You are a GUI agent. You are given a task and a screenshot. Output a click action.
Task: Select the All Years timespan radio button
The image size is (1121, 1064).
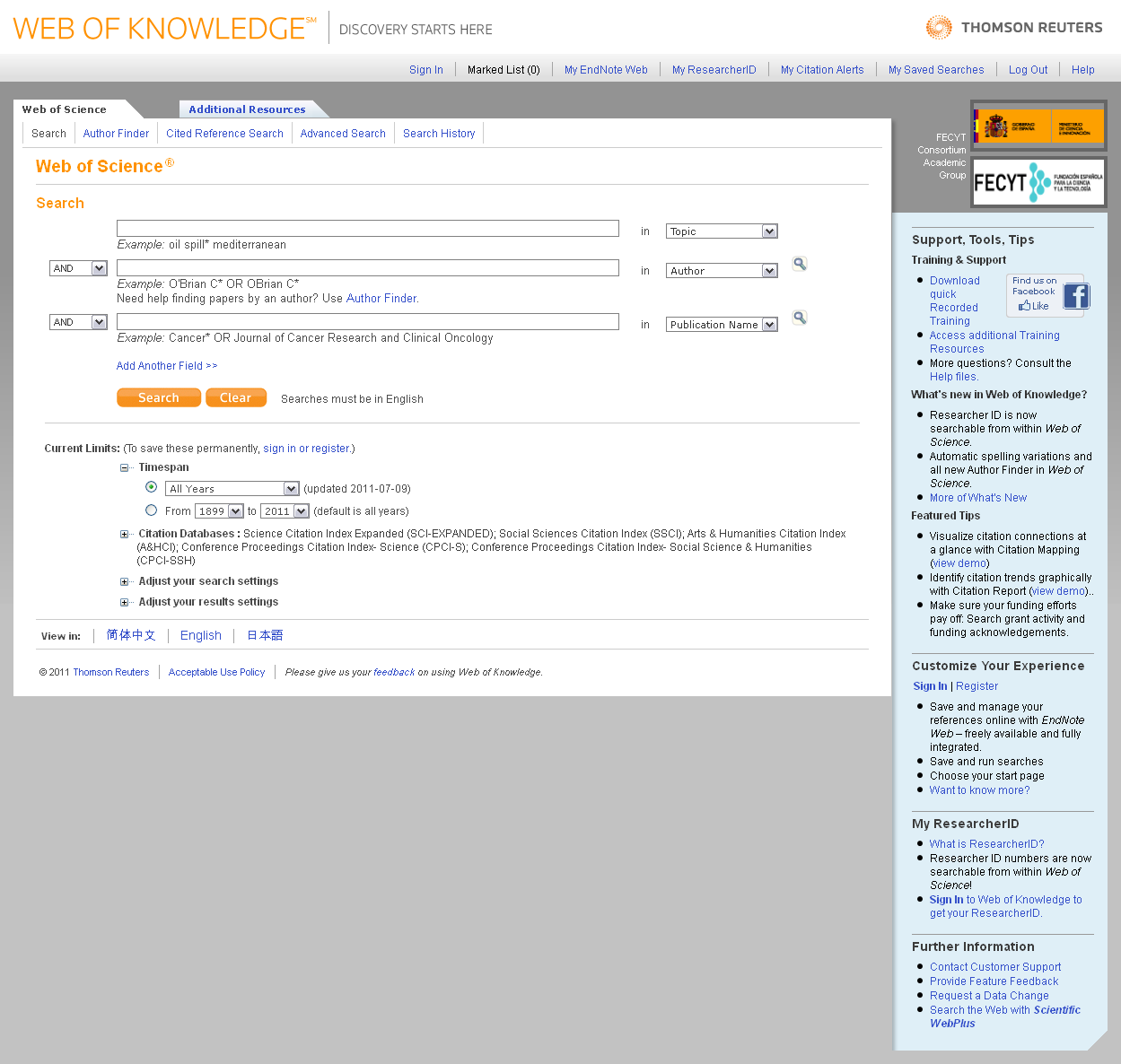(x=151, y=487)
